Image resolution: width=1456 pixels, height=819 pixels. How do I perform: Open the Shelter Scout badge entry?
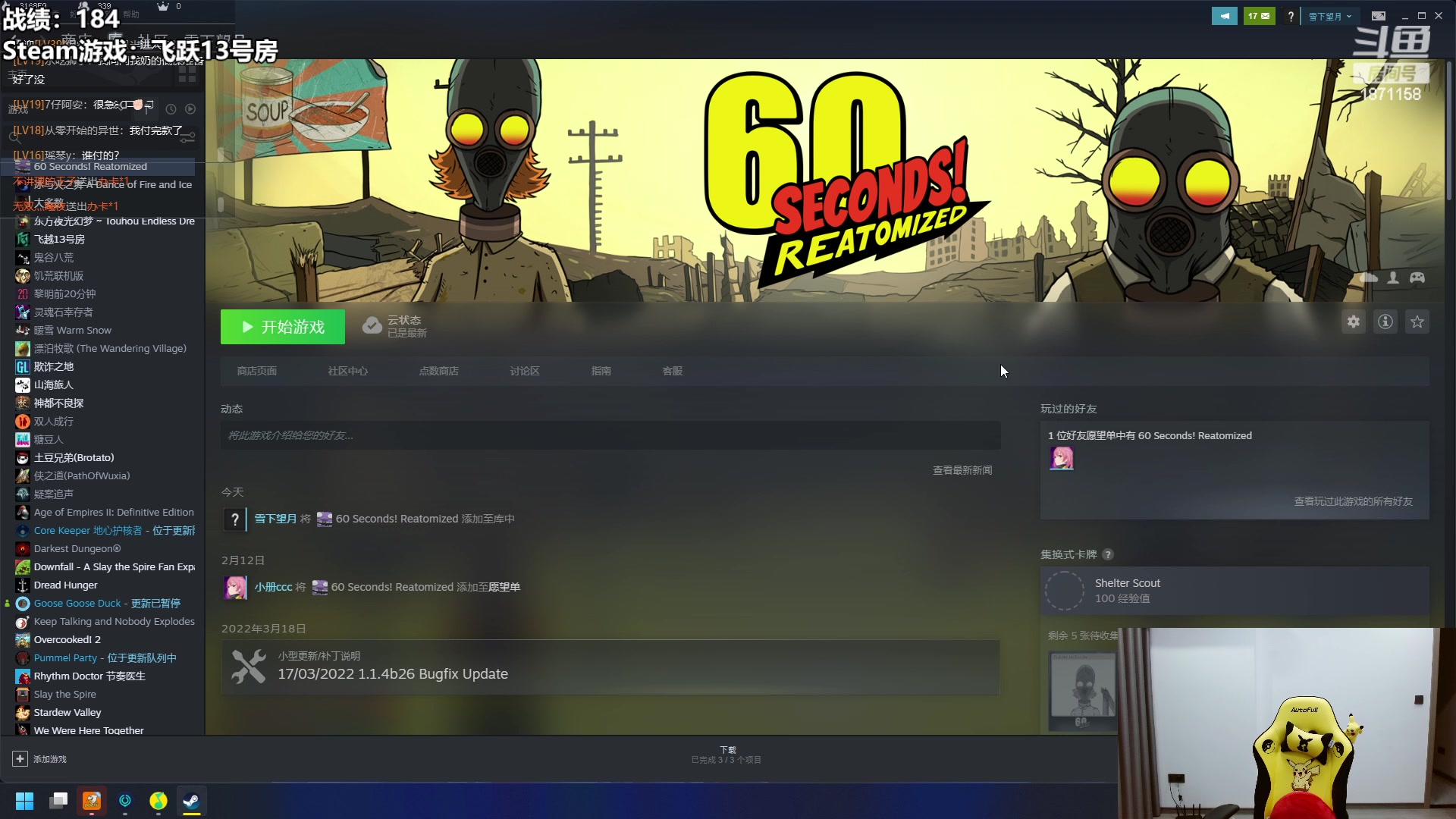tap(1235, 591)
